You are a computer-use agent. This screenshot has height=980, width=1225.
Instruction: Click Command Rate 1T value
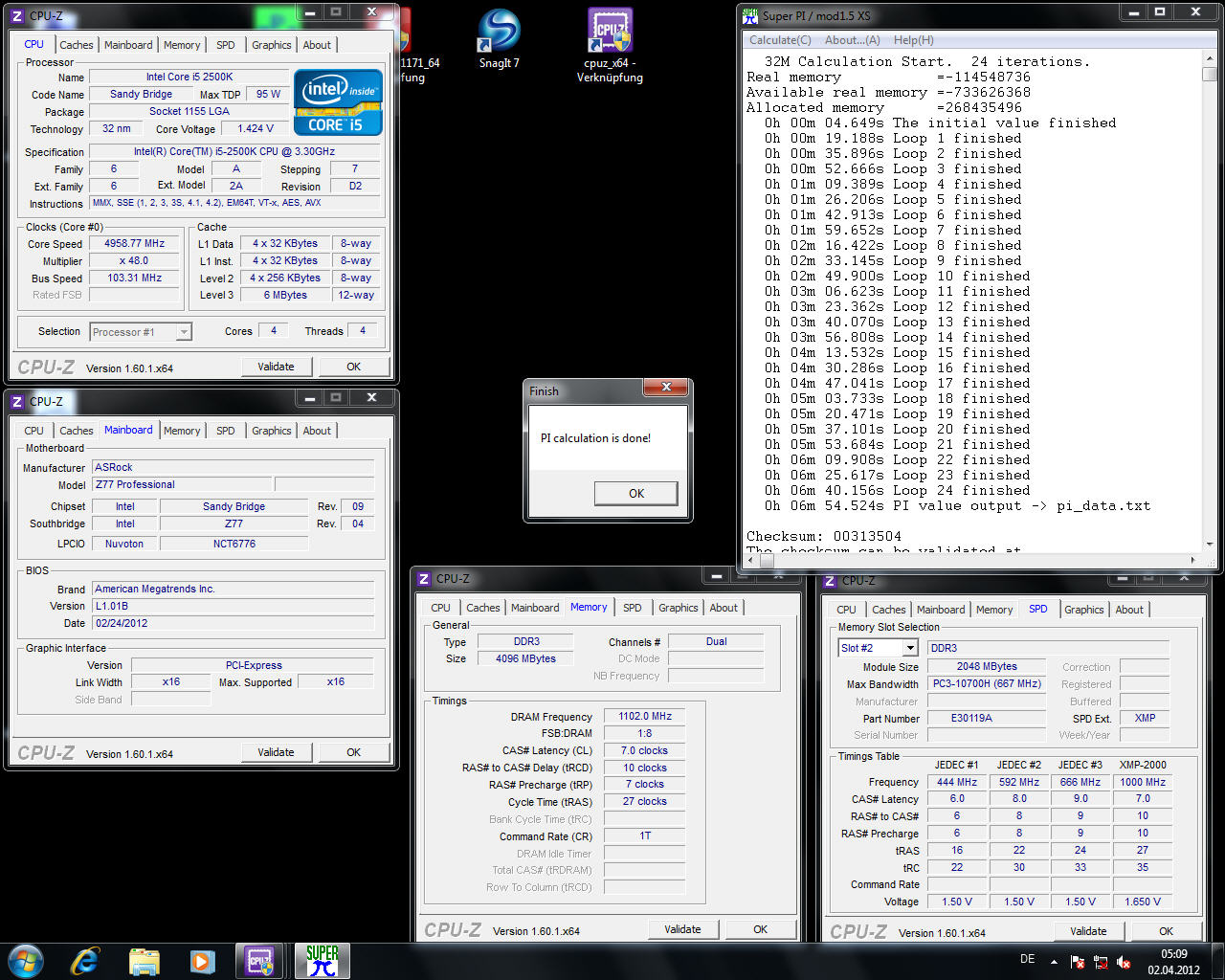click(645, 835)
